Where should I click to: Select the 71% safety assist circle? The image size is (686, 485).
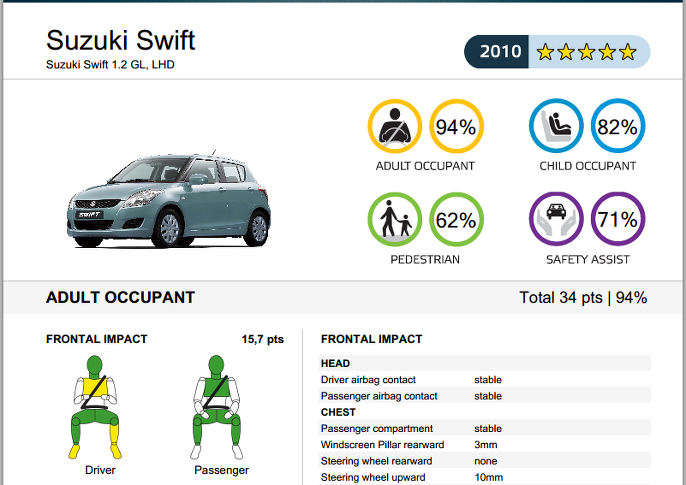point(618,219)
